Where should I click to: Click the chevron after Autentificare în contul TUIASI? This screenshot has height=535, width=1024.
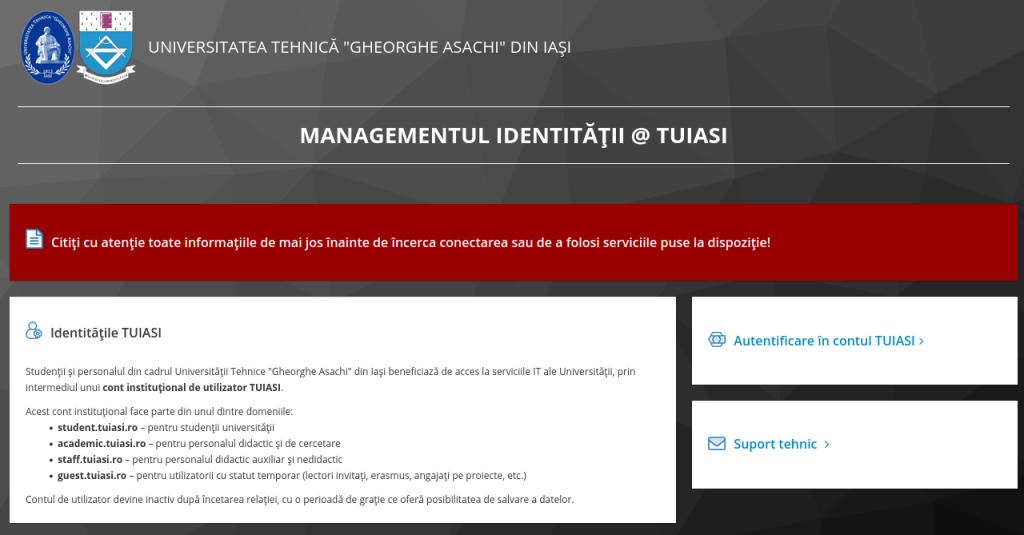pos(921,341)
